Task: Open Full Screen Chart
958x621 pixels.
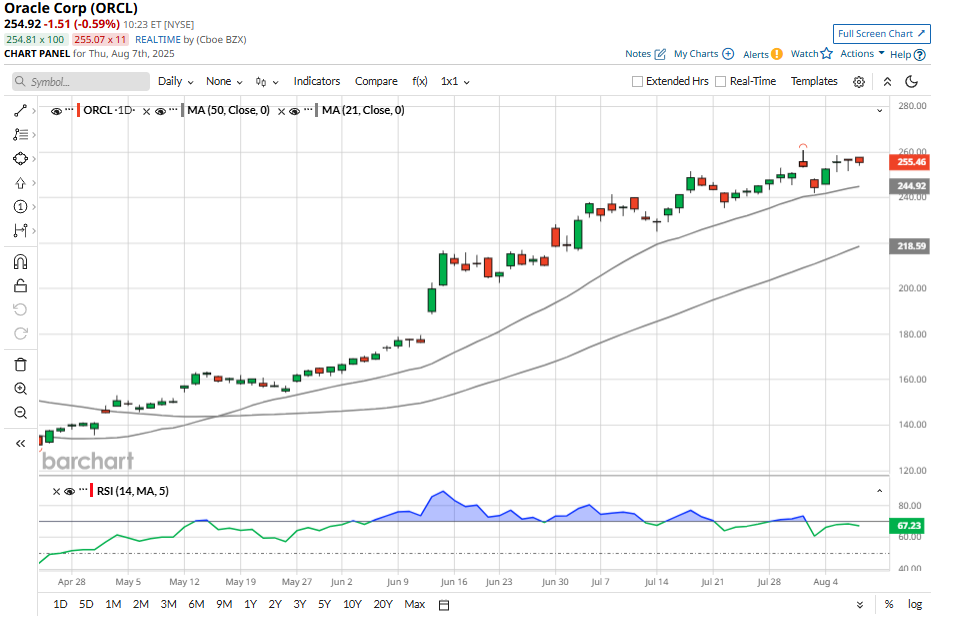Action: [882, 34]
